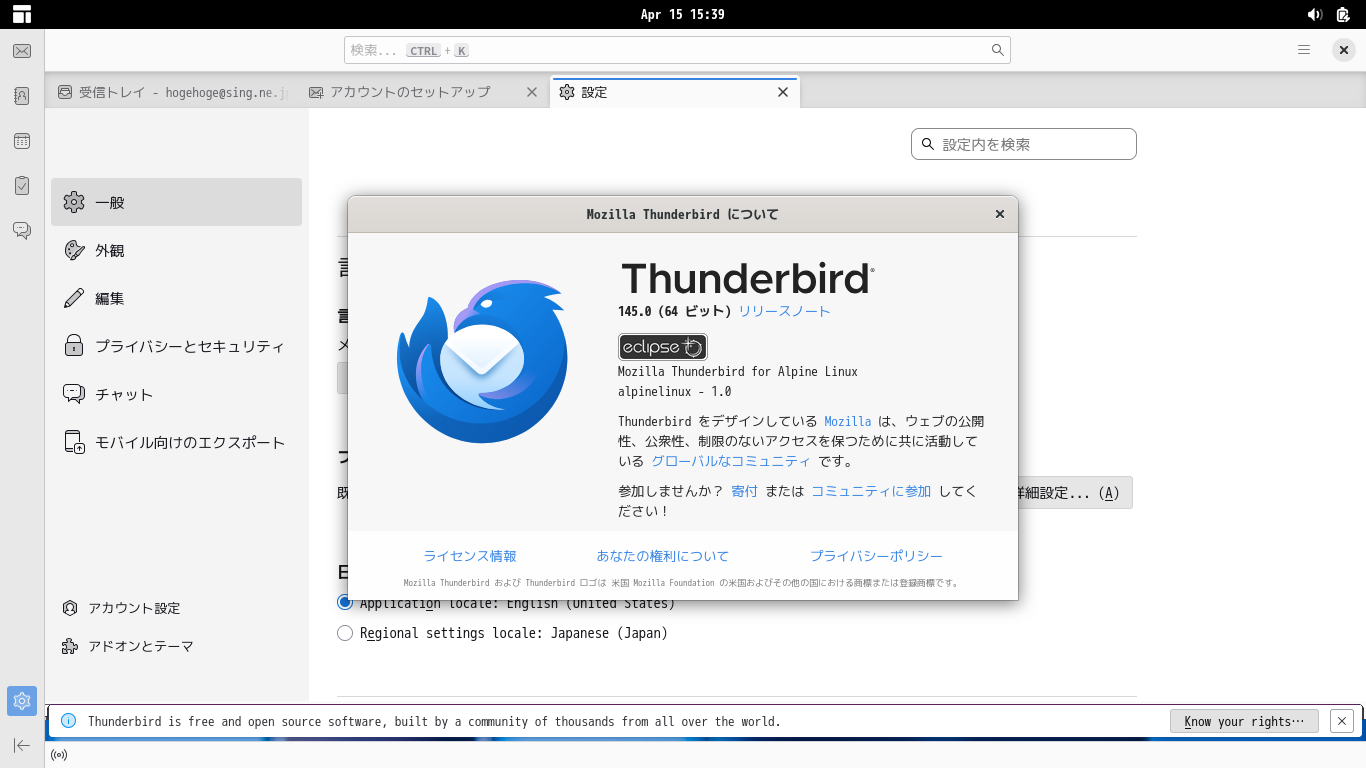Select the Application locale radio button

(345, 602)
